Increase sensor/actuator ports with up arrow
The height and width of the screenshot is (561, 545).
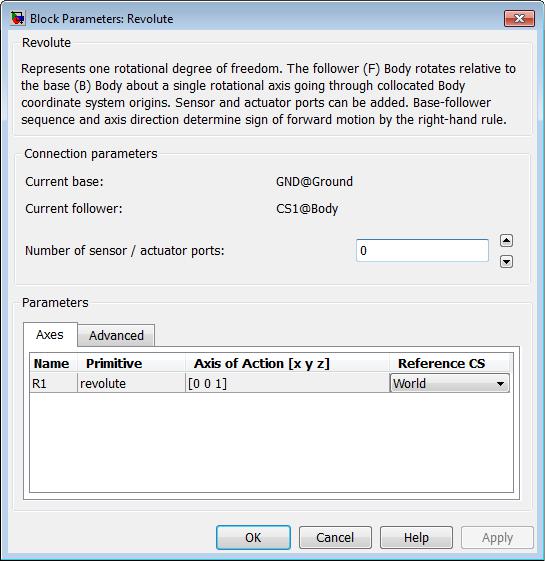pyautogui.click(x=506, y=241)
